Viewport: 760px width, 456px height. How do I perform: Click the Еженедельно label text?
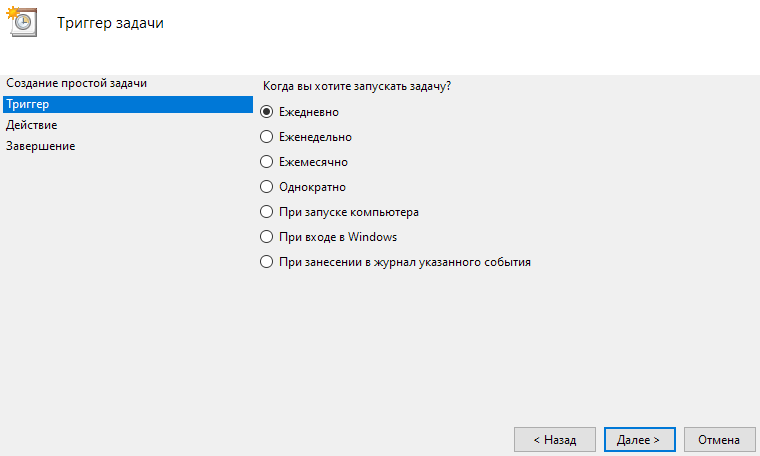(x=315, y=137)
